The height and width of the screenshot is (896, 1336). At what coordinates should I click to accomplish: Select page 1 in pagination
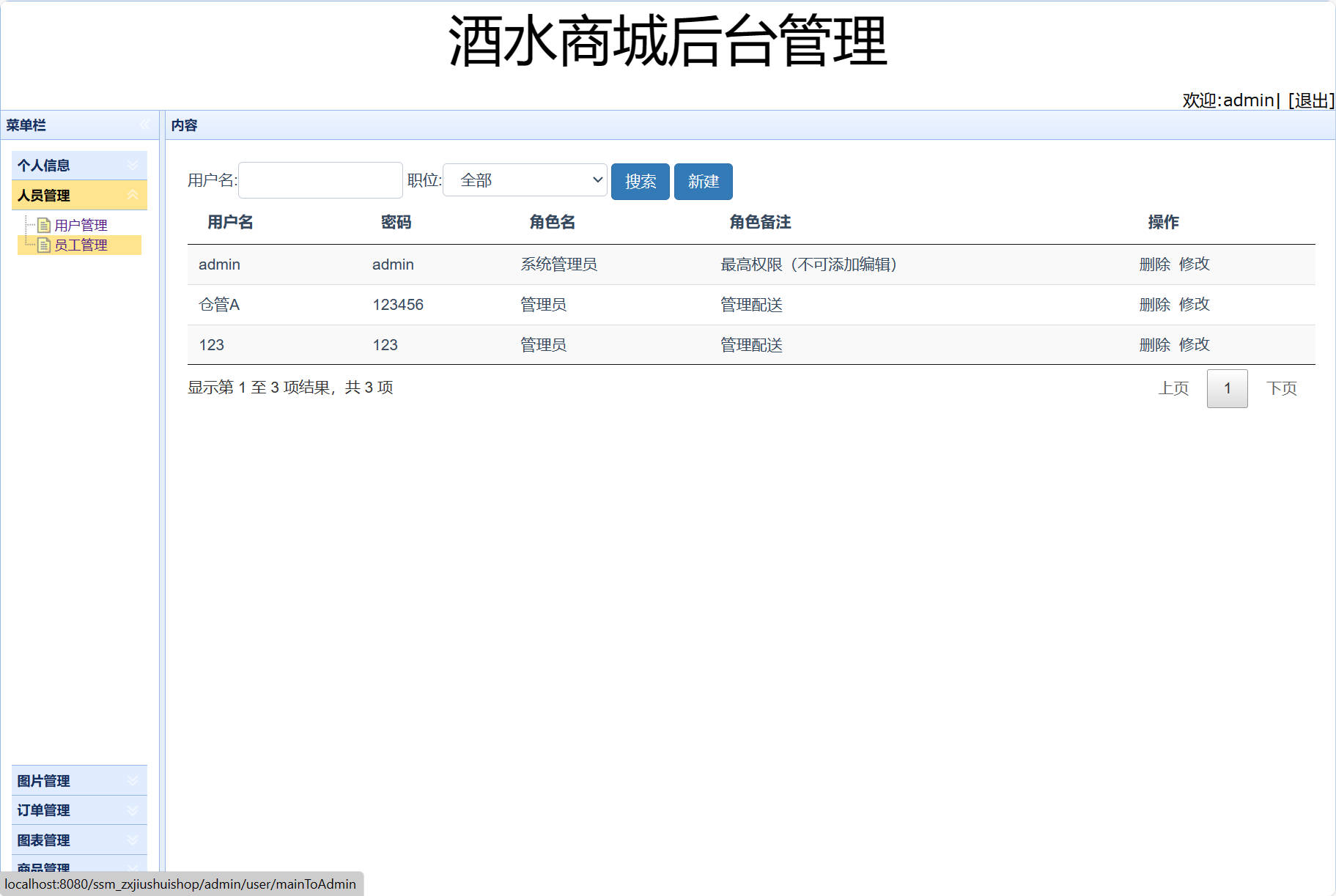click(x=1227, y=388)
